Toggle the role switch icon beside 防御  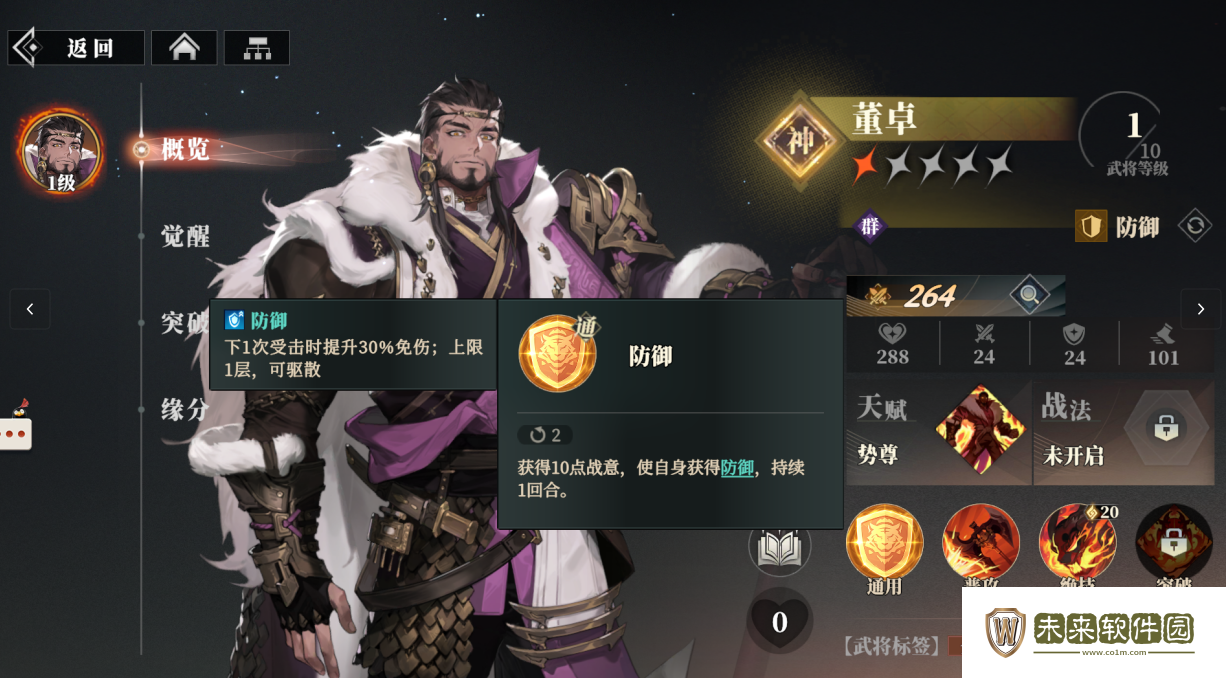tap(1194, 226)
